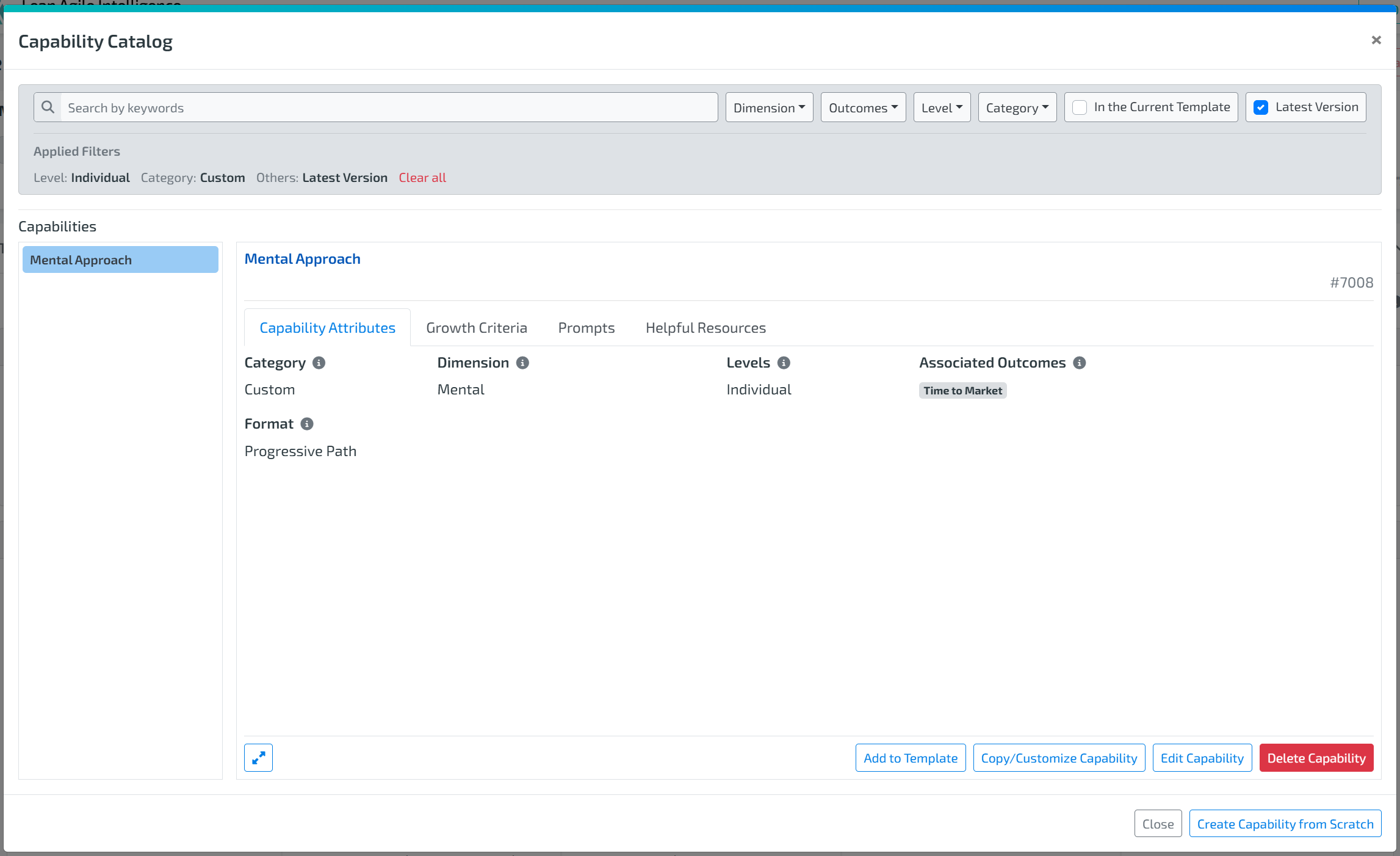Screen dimensions: 1400x856
Task: Open the Category filter dropdown
Action: [x=1017, y=107]
